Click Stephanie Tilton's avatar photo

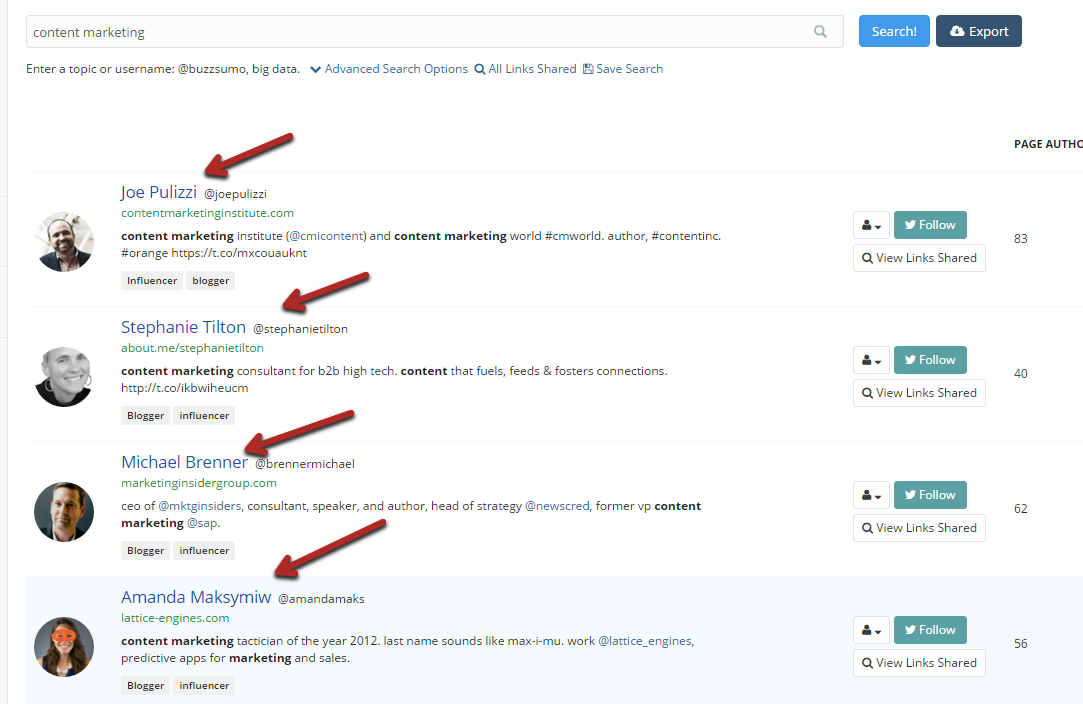click(x=64, y=377)
